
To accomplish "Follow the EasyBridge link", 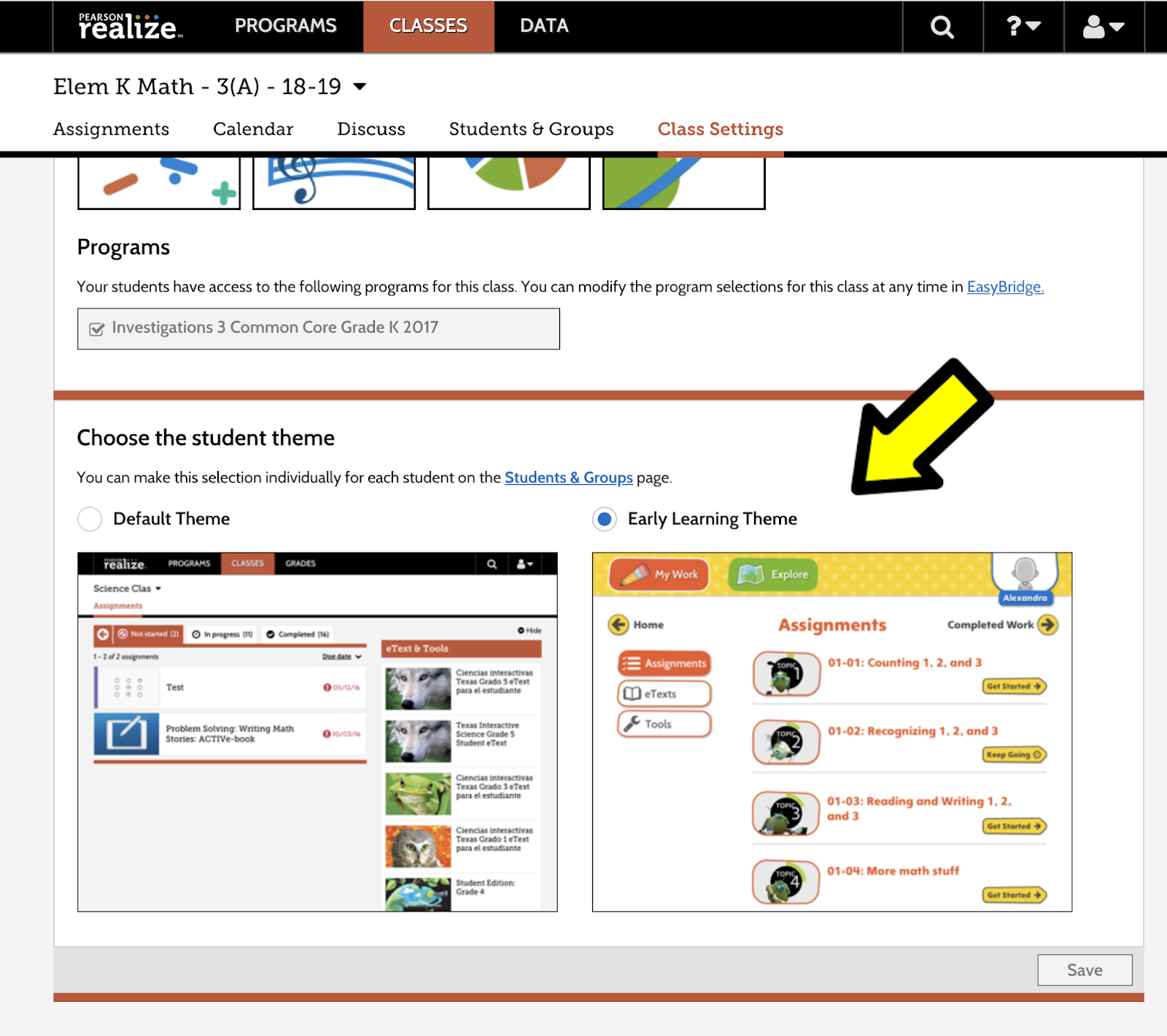I will coord(1005,287).
